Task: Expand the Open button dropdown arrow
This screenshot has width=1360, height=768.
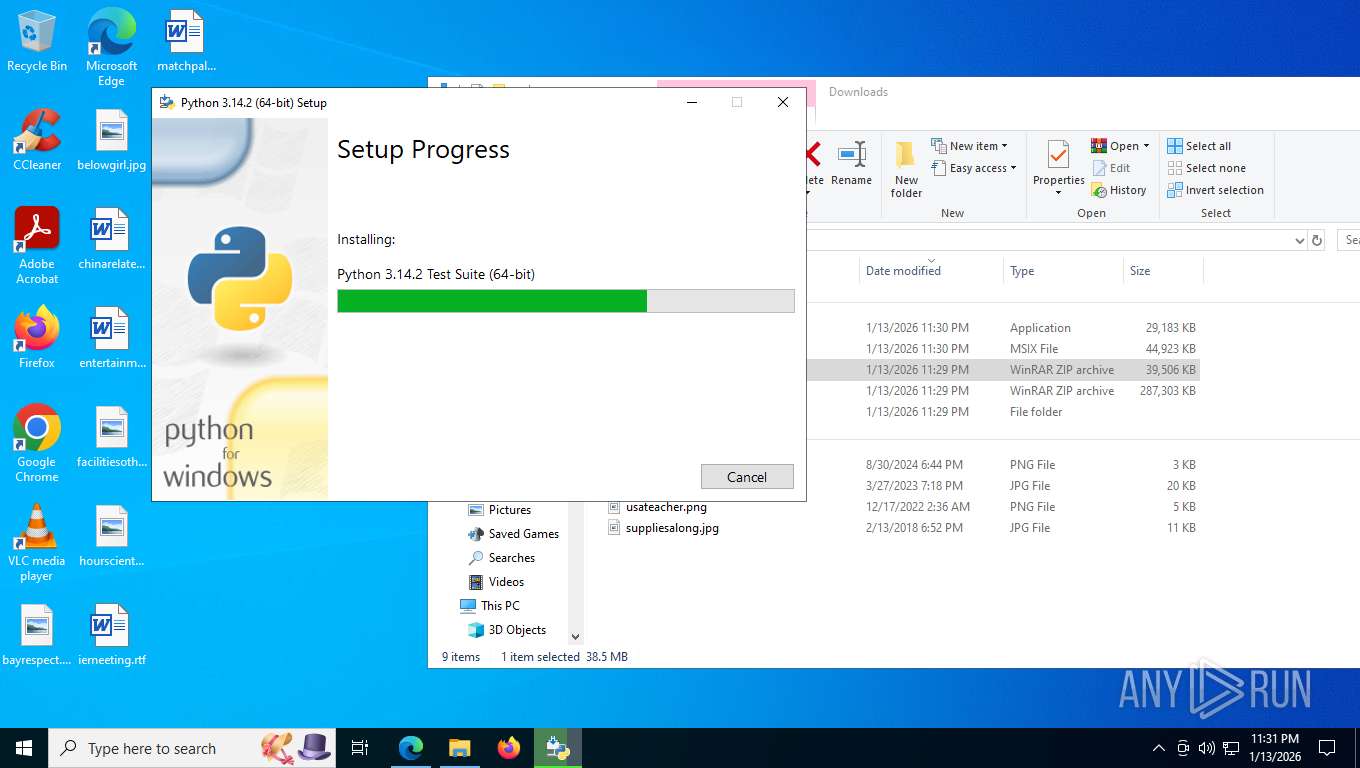Action: (x=1146, y=146)
